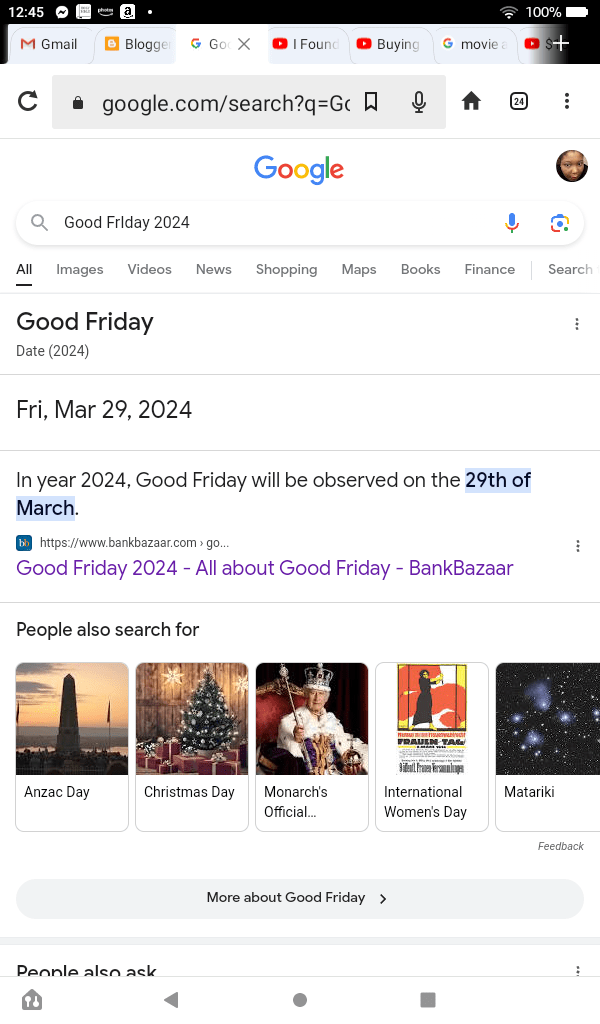Open options menu for BankBazaar result
The height and width of the screenshot is (1024, 600).
(x=577, y=546)
